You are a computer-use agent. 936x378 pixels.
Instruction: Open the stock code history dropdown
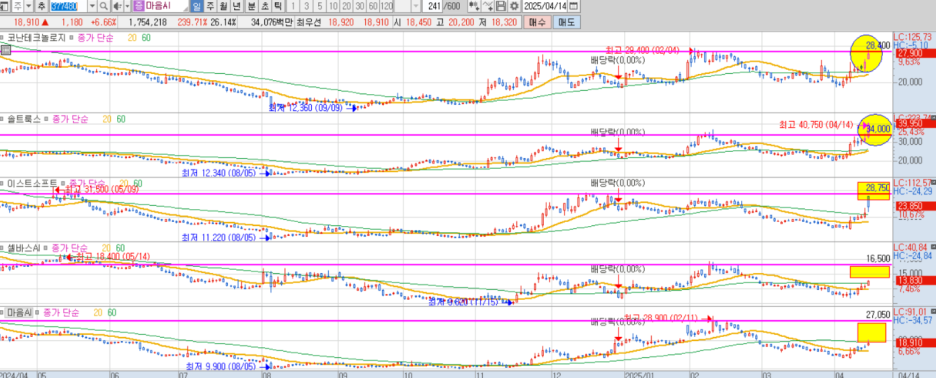click(92, 7)
